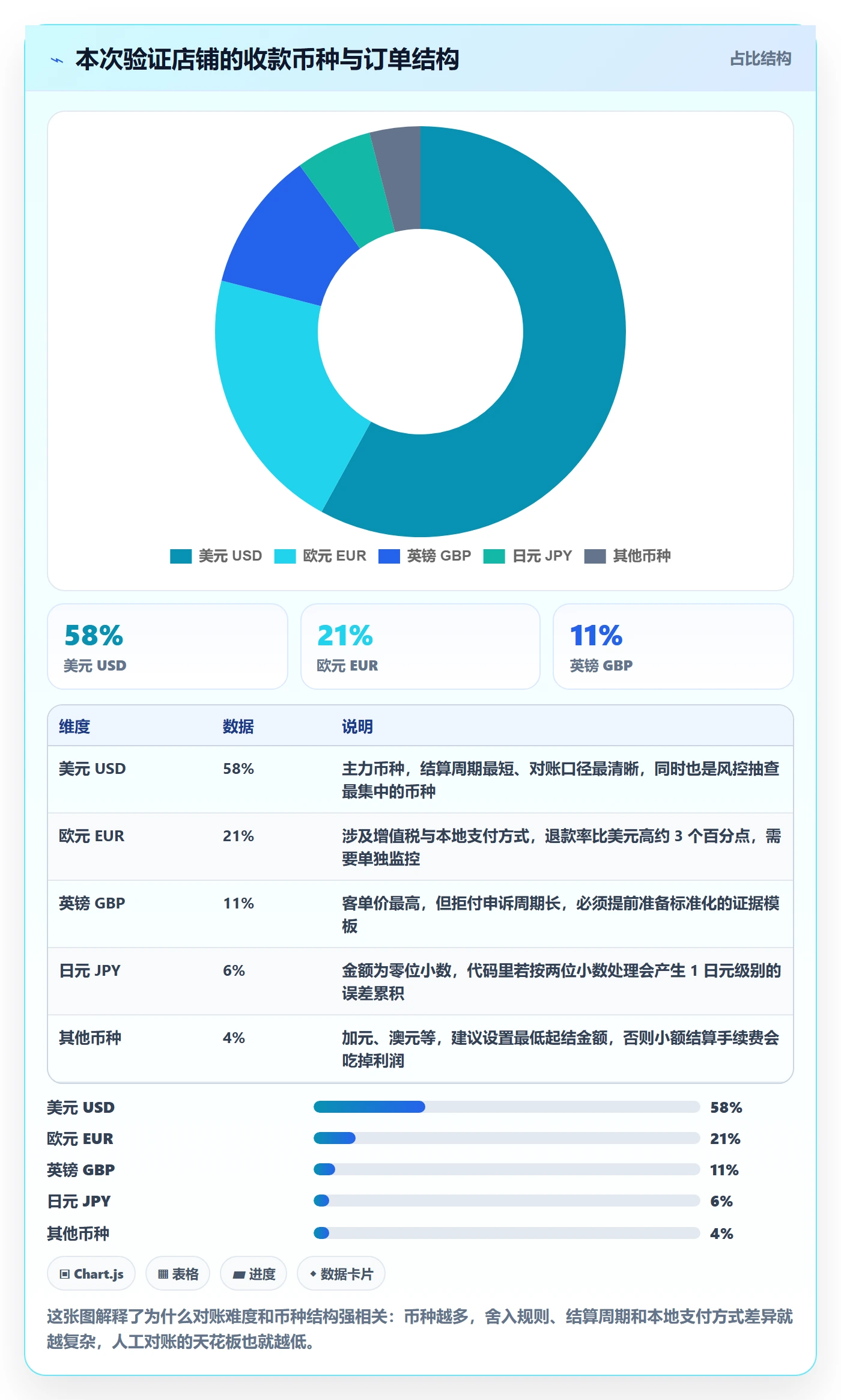This screenshot has width=841, height=1400.
Task: Click the bar icon in 进度 chip
Action: coord(238,1274)
